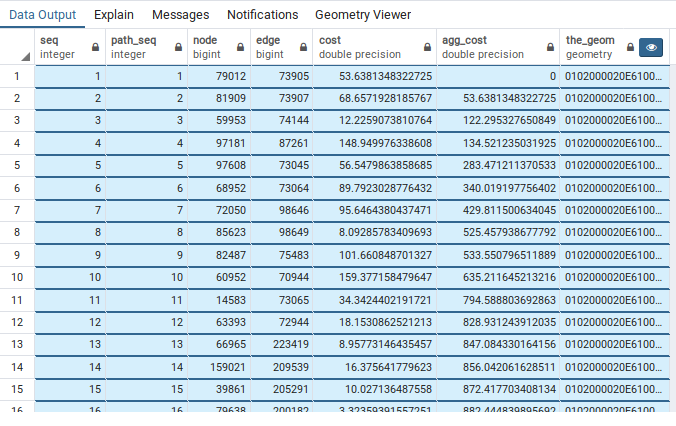
Task: Click lock icon in the_geom column header
Action: click(630, 47)
